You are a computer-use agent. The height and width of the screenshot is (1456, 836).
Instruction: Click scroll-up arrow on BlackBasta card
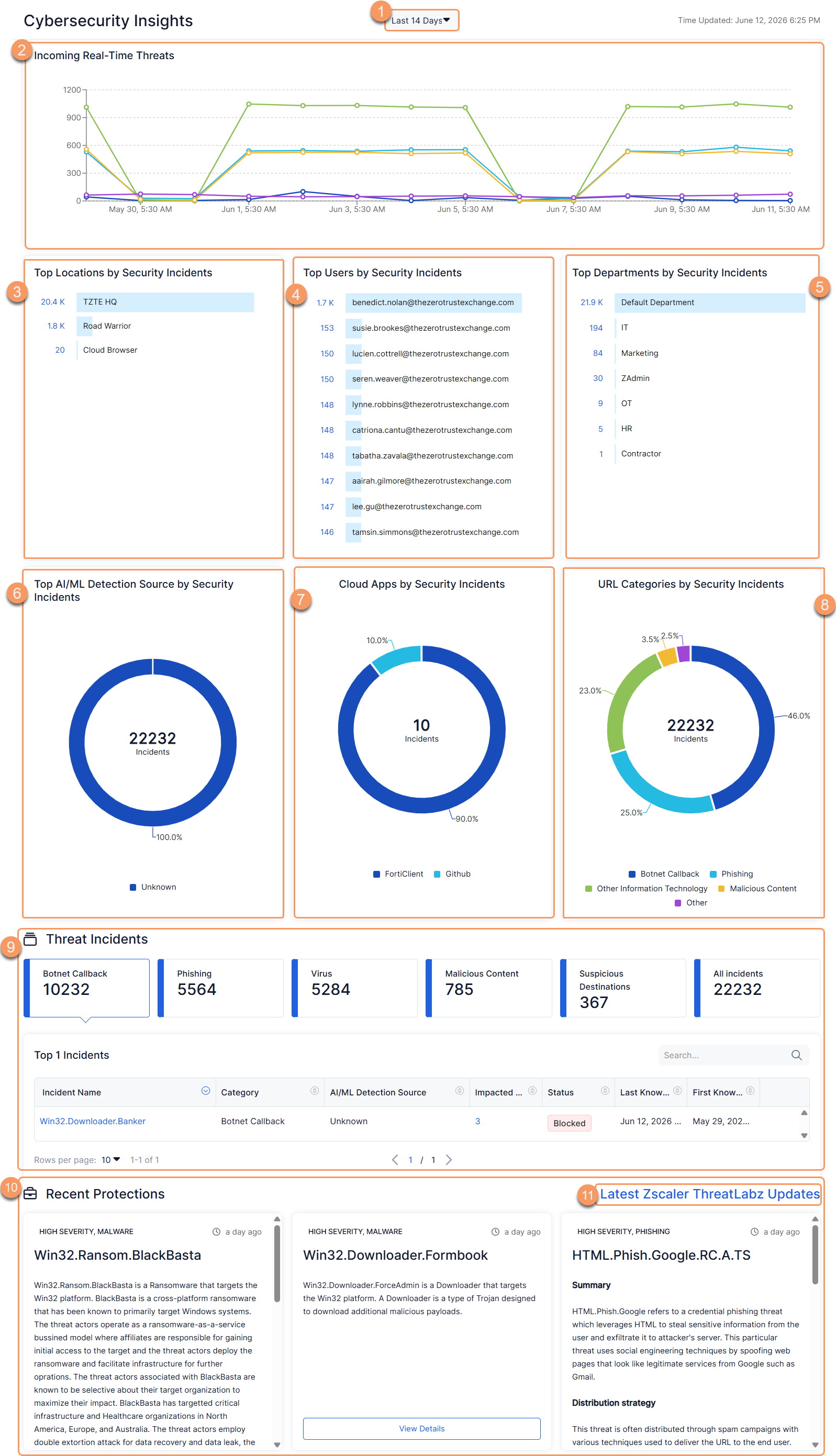(277, 1219)
